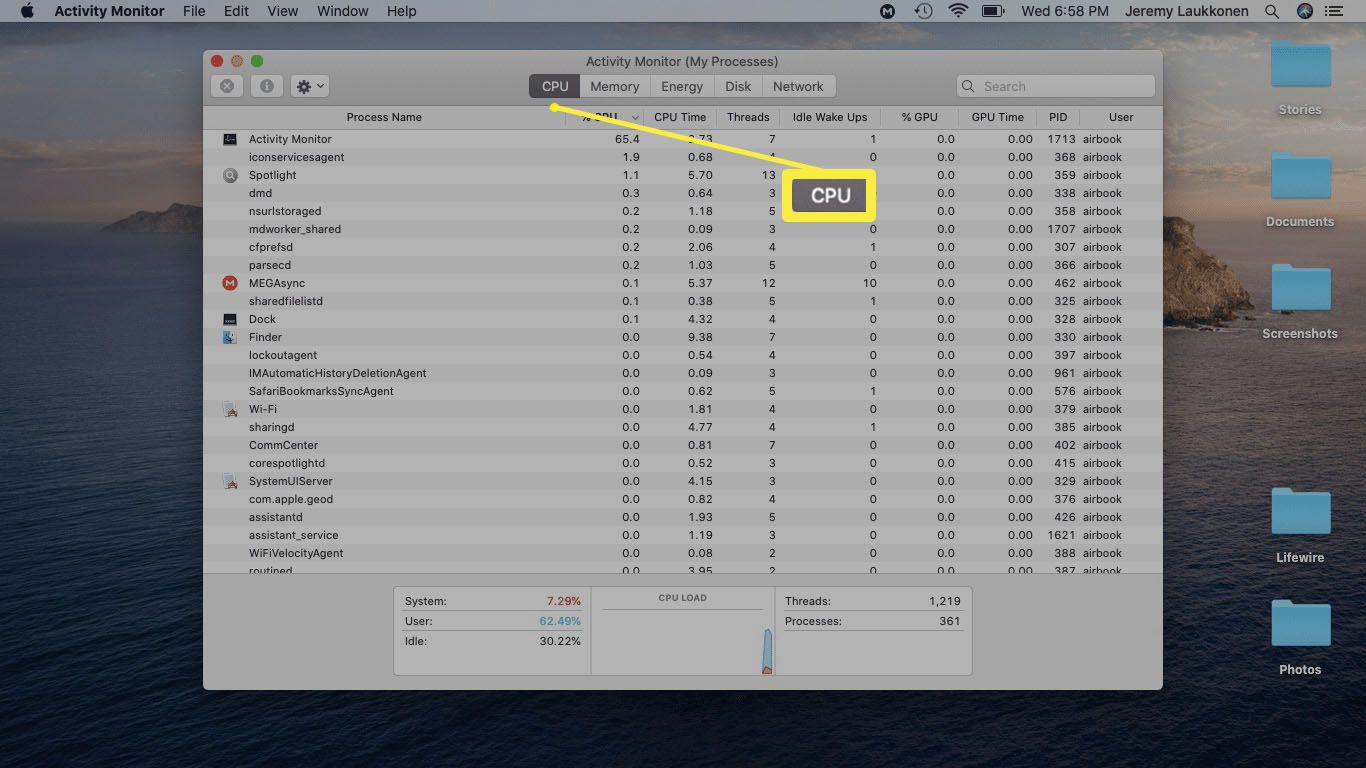
Task: Click the Finder process icon
Action: pos(230,337)
